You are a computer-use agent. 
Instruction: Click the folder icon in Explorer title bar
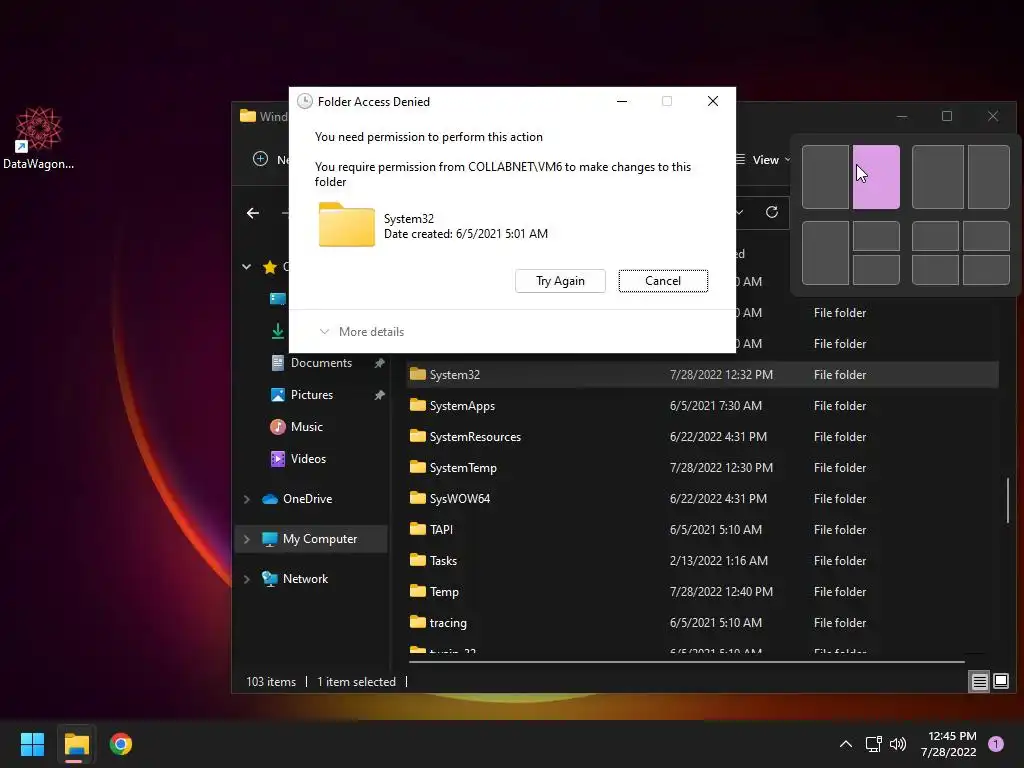(248, 116)
